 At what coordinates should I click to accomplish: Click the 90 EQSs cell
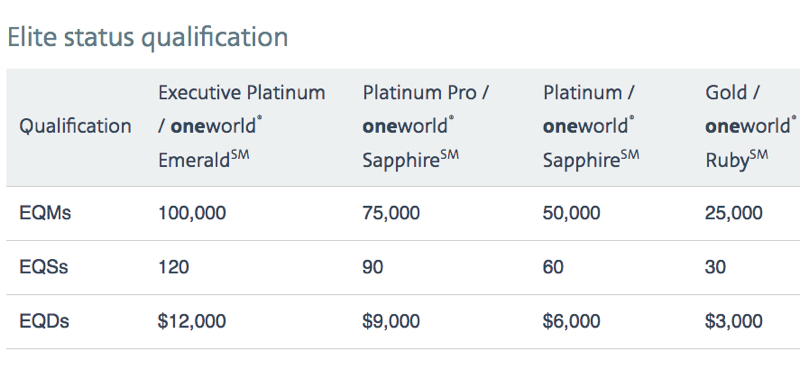(x=373, y=267)
